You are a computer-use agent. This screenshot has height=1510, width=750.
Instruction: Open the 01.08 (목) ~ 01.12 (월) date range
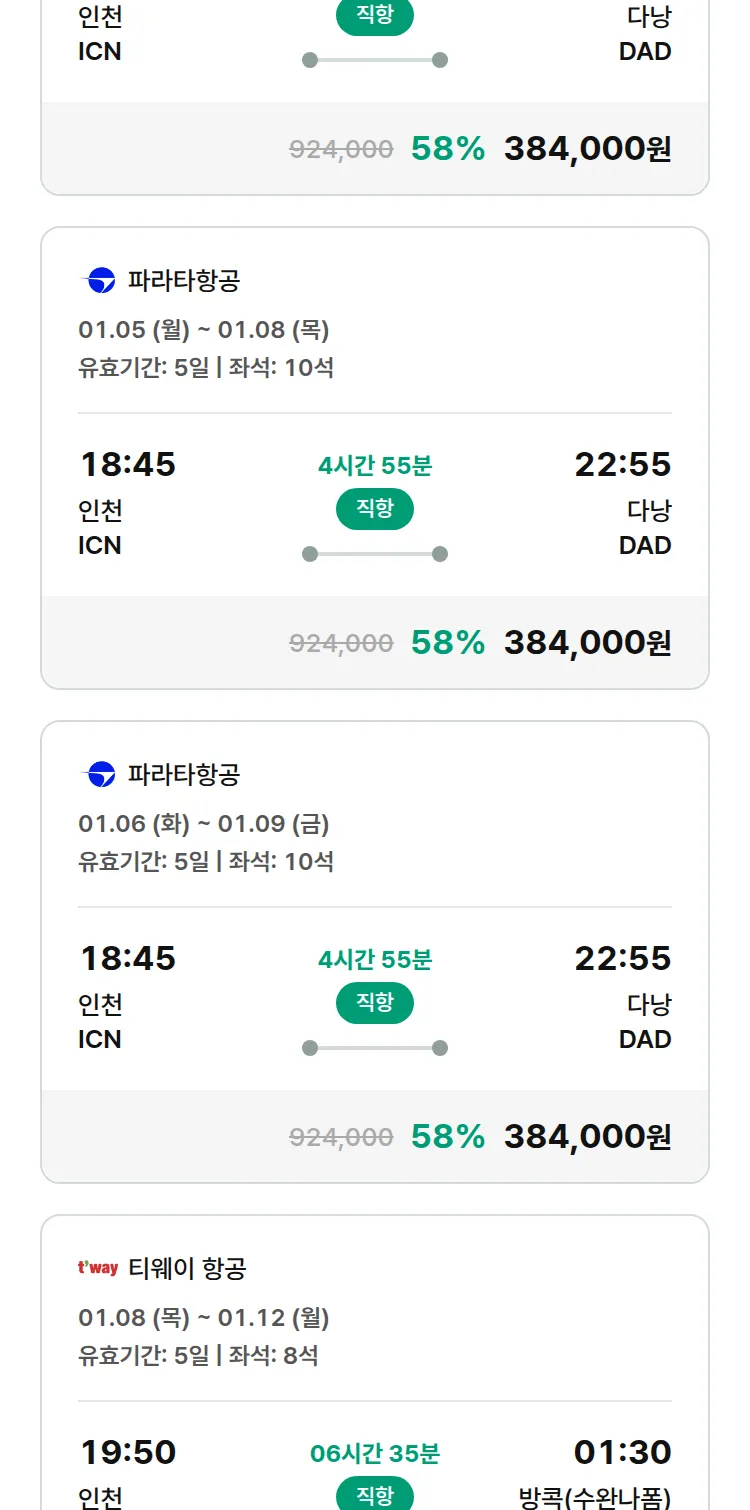pyautogui.click(x=204, y=1318)
